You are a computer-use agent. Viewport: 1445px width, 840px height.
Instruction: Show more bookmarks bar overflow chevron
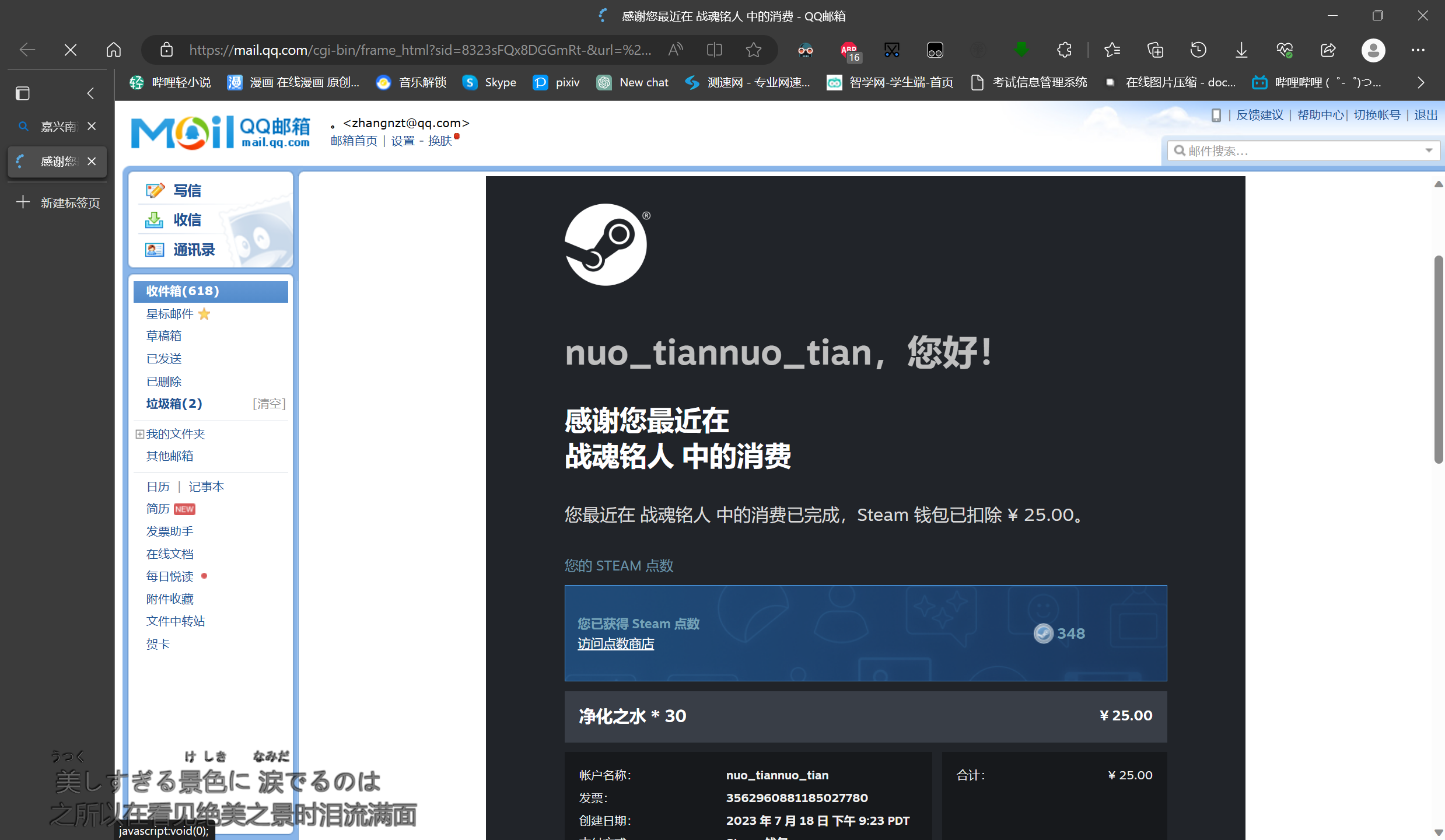point(1420,83)
